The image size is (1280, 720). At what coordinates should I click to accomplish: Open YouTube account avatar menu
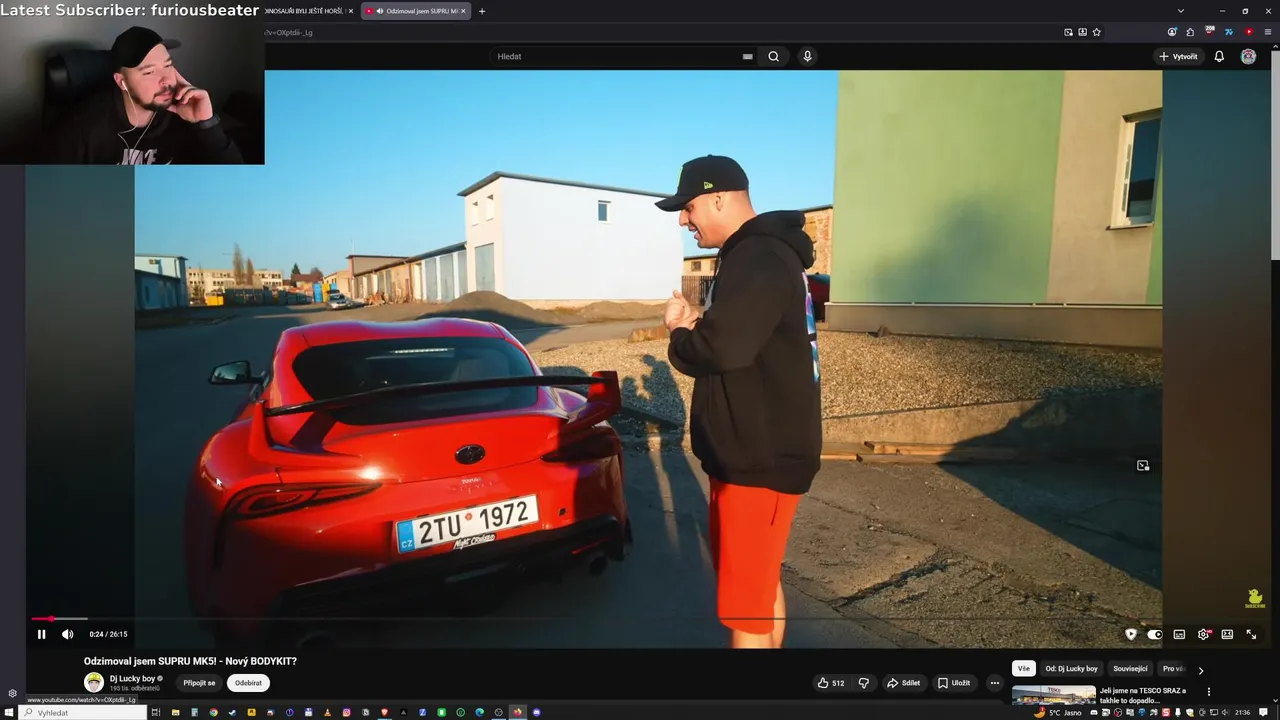(x=1248, y=56)
